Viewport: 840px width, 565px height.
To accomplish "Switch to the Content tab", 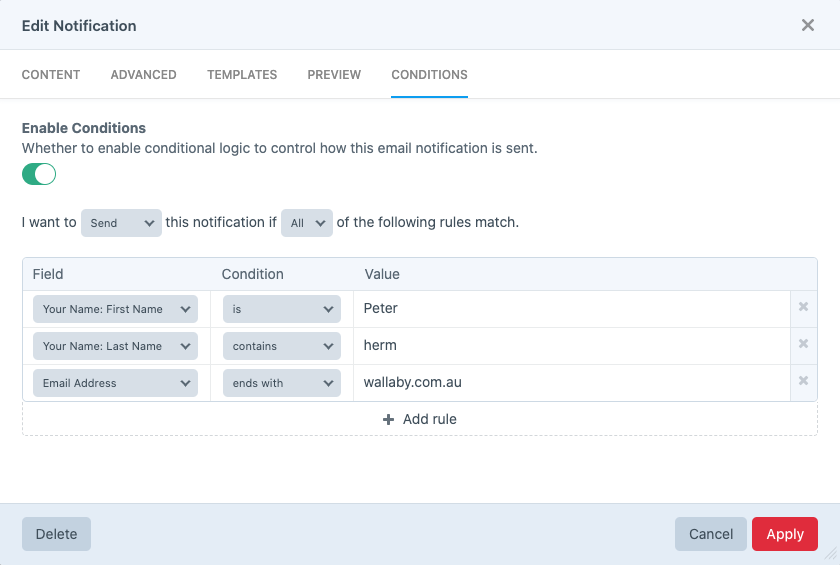I will click(51, 75).
